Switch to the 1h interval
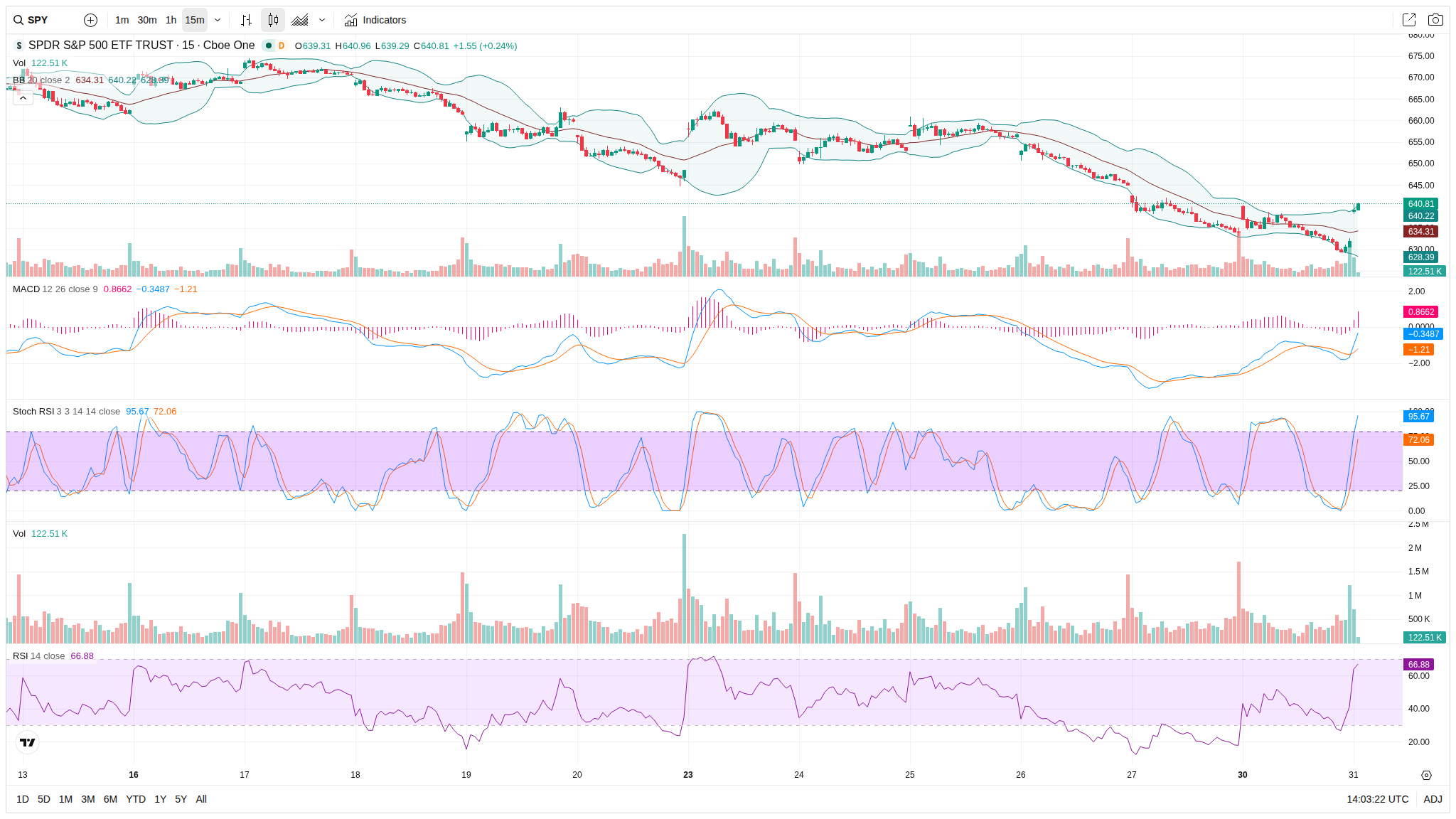The image size is (1456, 819). point(171,20)
